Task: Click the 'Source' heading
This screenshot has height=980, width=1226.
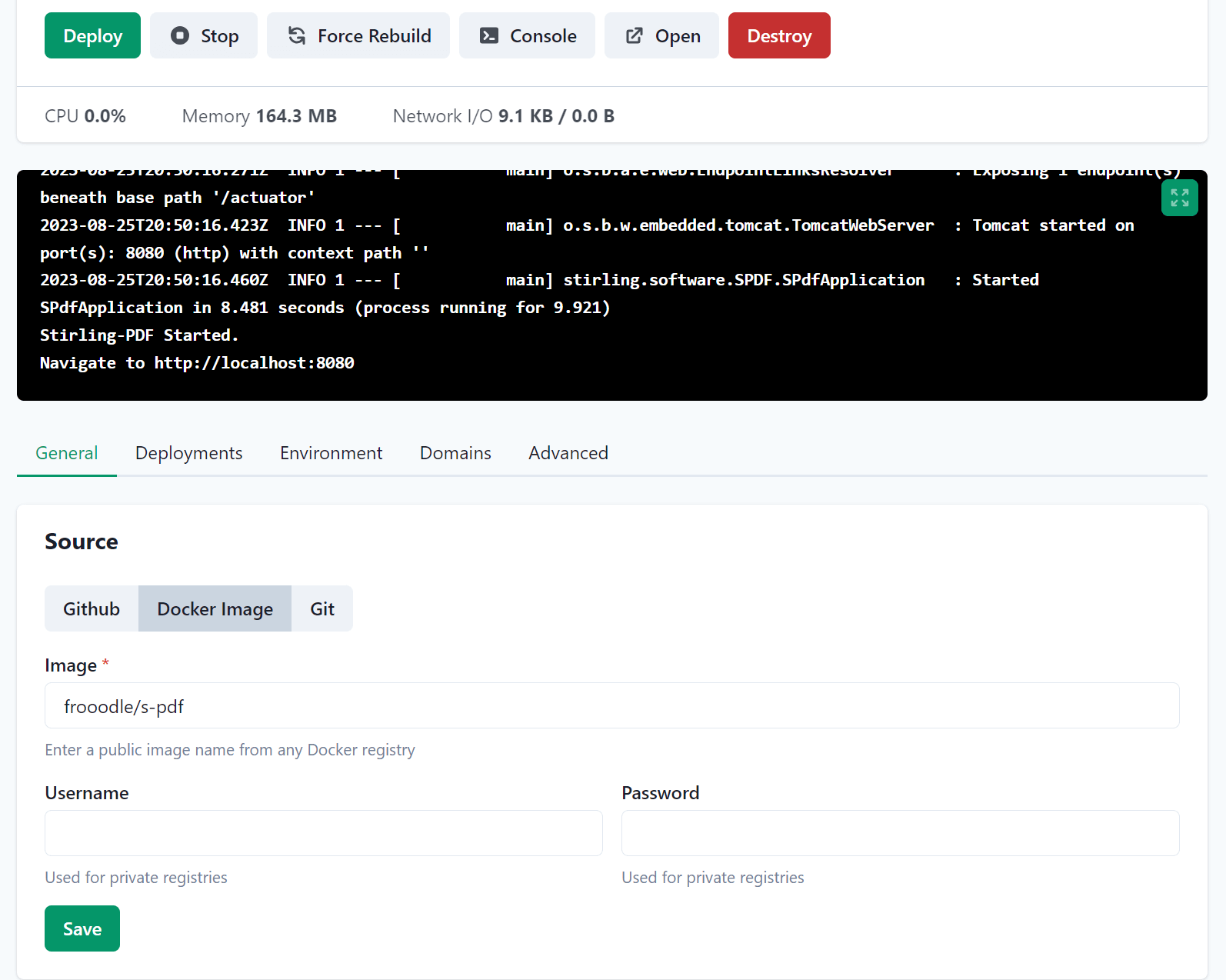Action: click(82, 542)
